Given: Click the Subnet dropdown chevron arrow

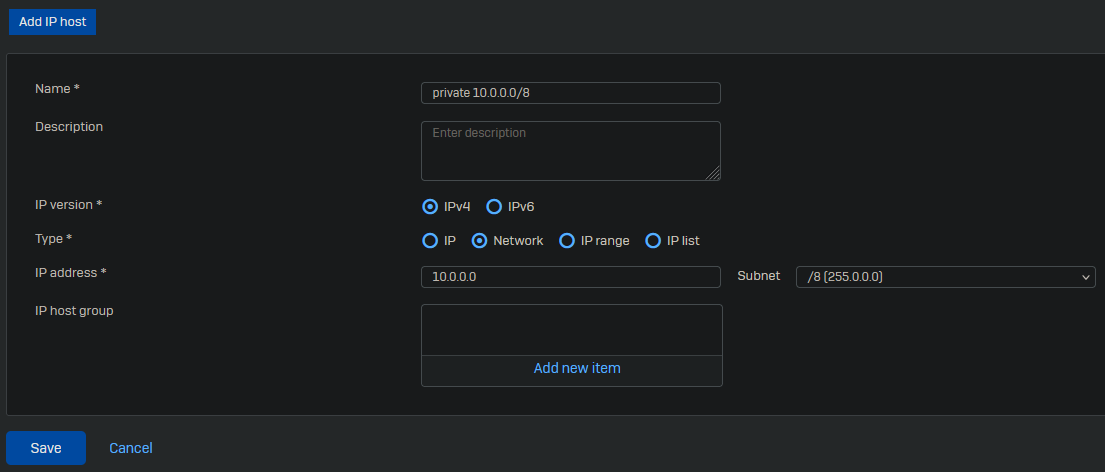Looking at the screenshot, I should click(x=1087, y=277).
